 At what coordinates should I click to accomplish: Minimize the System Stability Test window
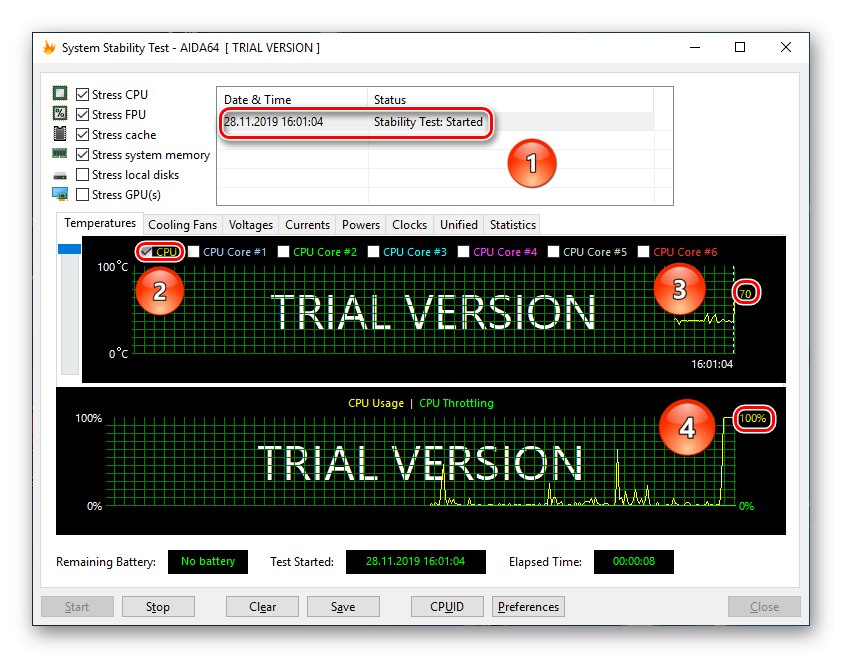pyautogui.click(x=695, y=47)
